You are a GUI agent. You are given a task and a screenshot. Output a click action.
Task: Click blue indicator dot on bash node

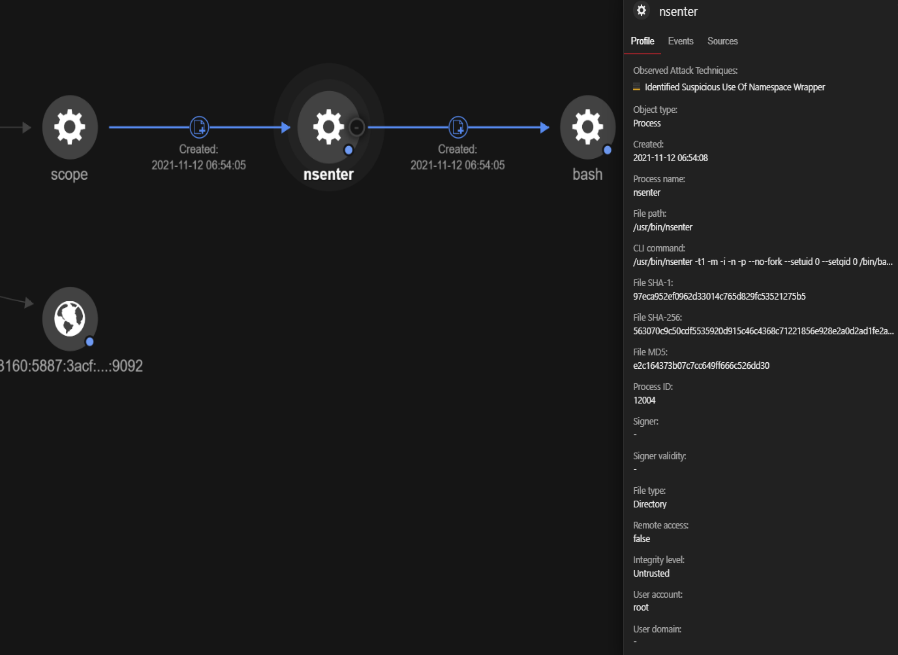[608, 150]
